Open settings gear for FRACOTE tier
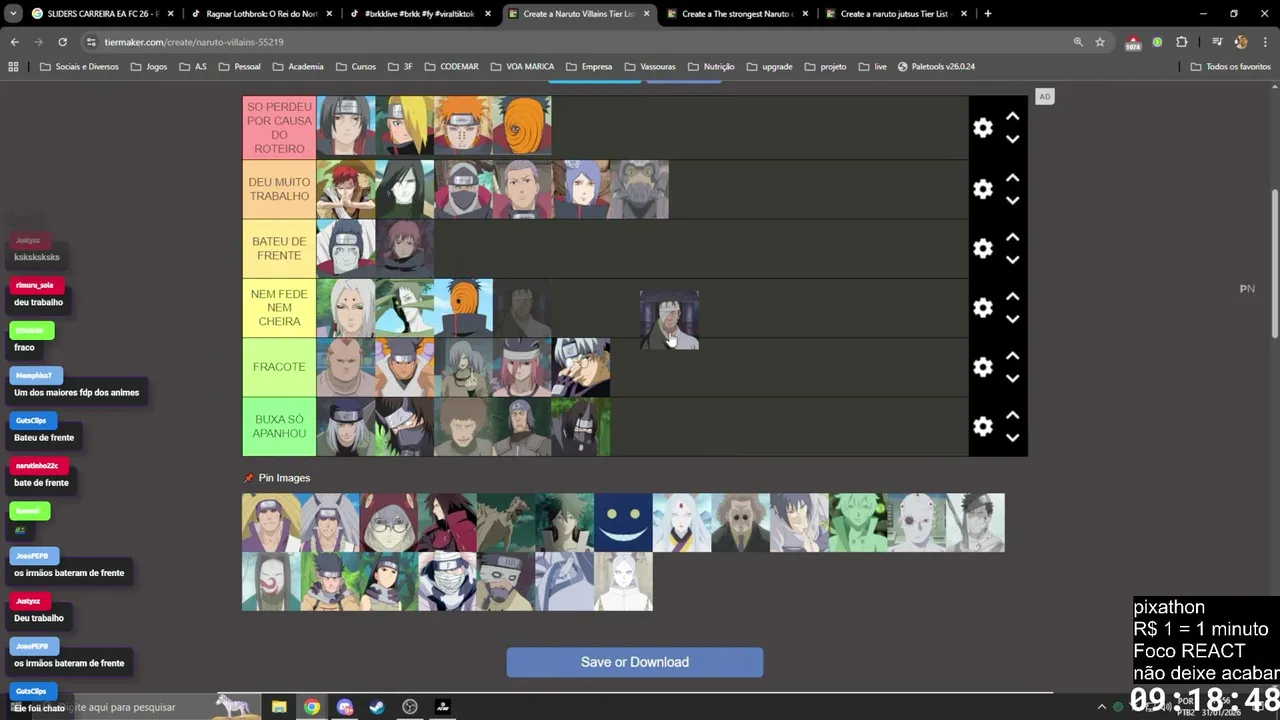The image size is (1280, 720). click(983, 367)
